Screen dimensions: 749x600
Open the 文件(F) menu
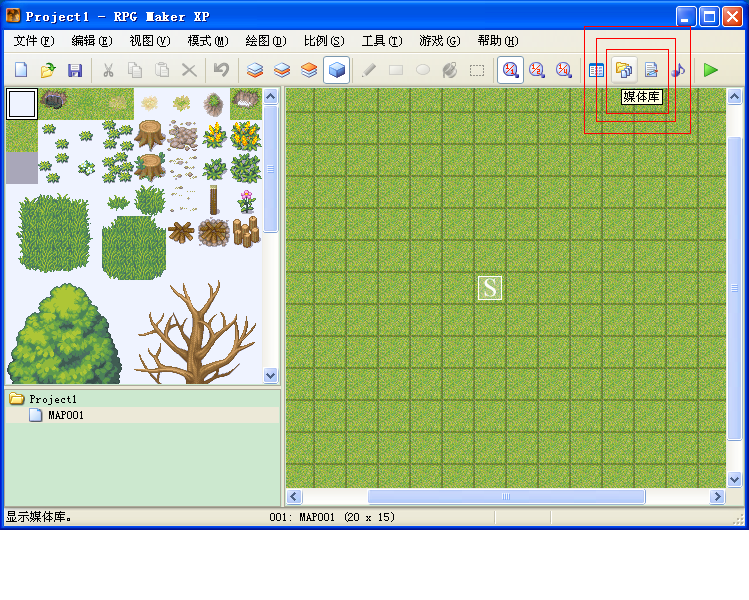click(x=34, y=41)
